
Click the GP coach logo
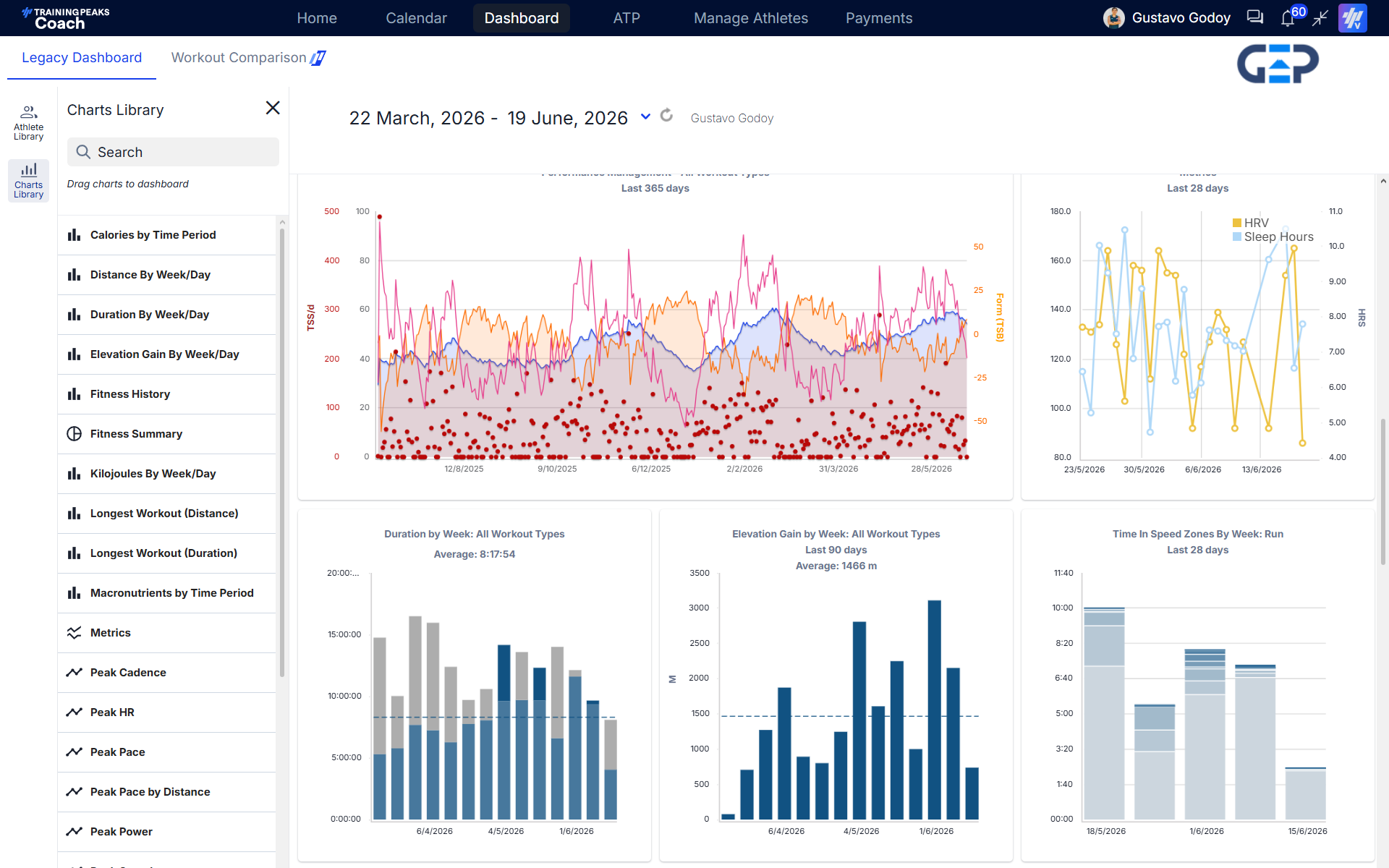point(1278,64)
